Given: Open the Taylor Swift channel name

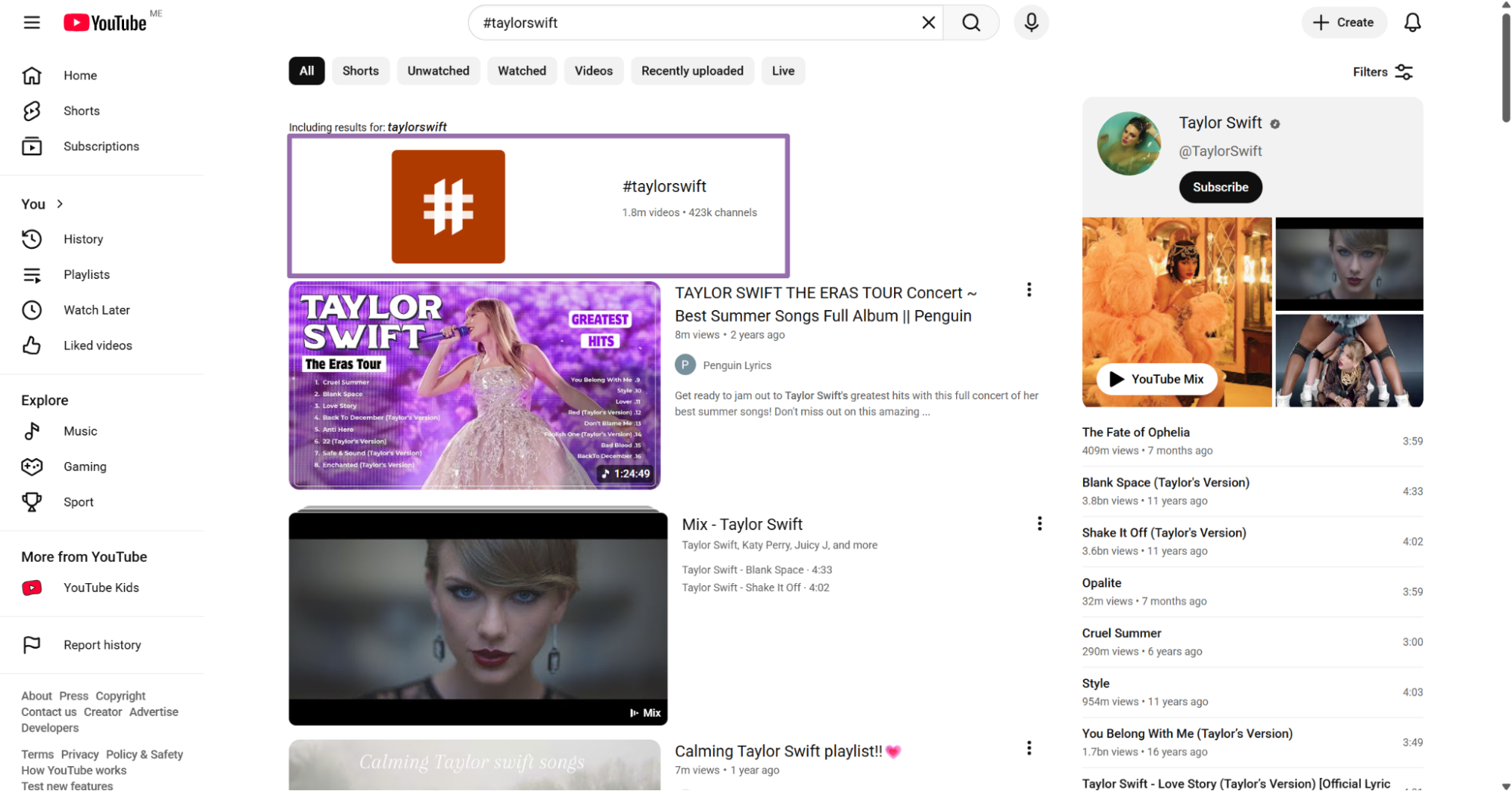Looking at the screenshot, I should point(1220,123).
